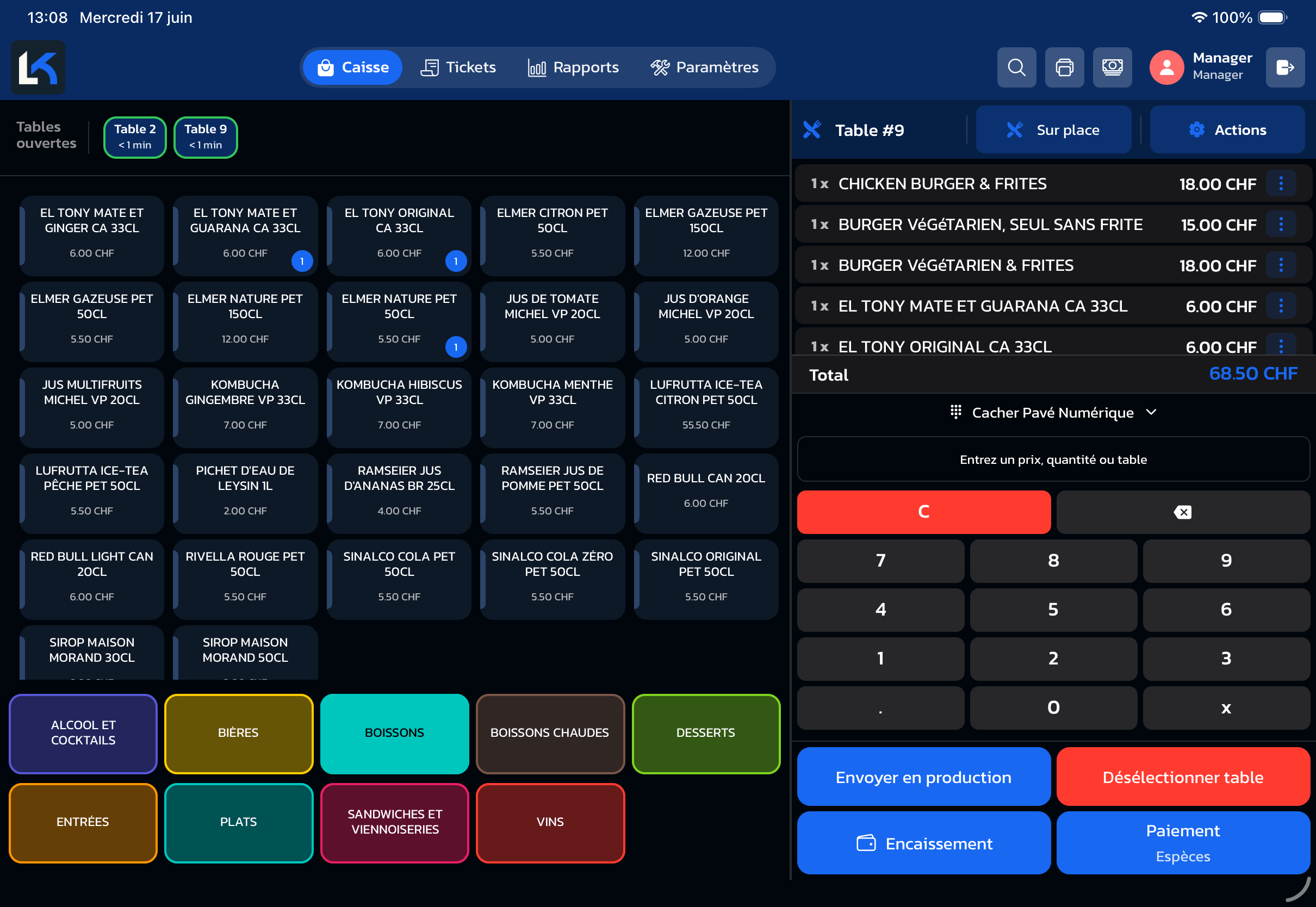The width and height of the screenshot is (1316, 907).
Task: Choose the VINS category swatch
Action: [550, 822]
